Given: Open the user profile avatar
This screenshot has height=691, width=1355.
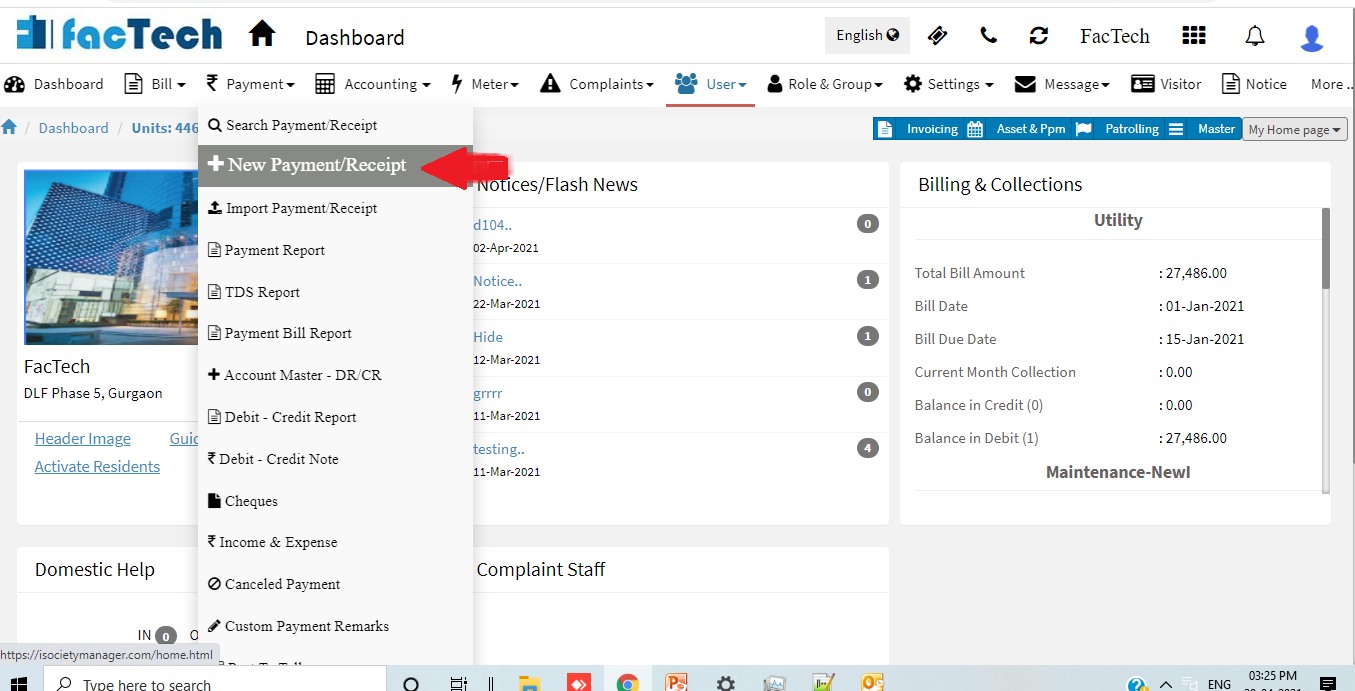Looking at the screenshot, I should (x=1311, y=38).
